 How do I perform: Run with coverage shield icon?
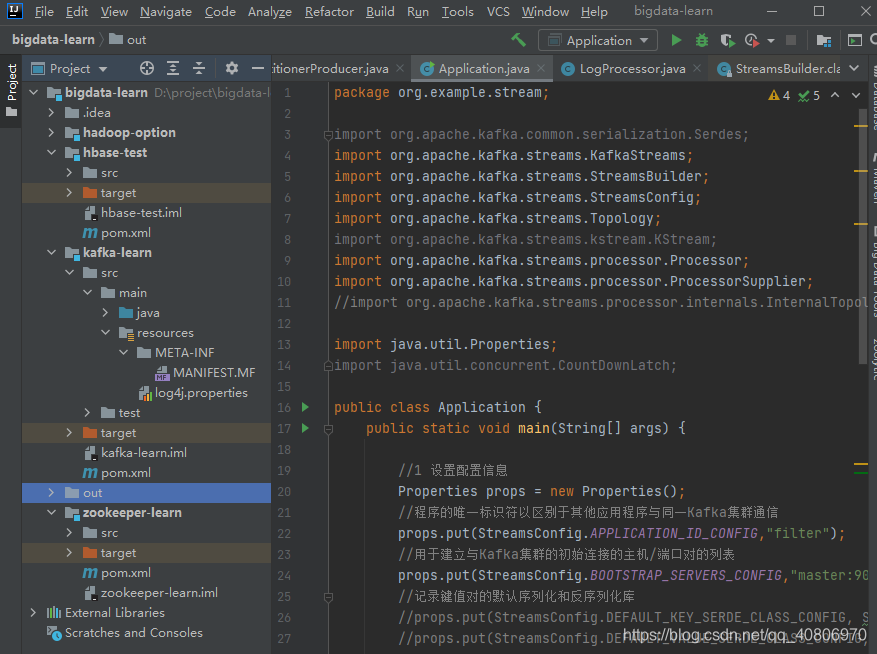pyautogui.click(x=727, y=40)
